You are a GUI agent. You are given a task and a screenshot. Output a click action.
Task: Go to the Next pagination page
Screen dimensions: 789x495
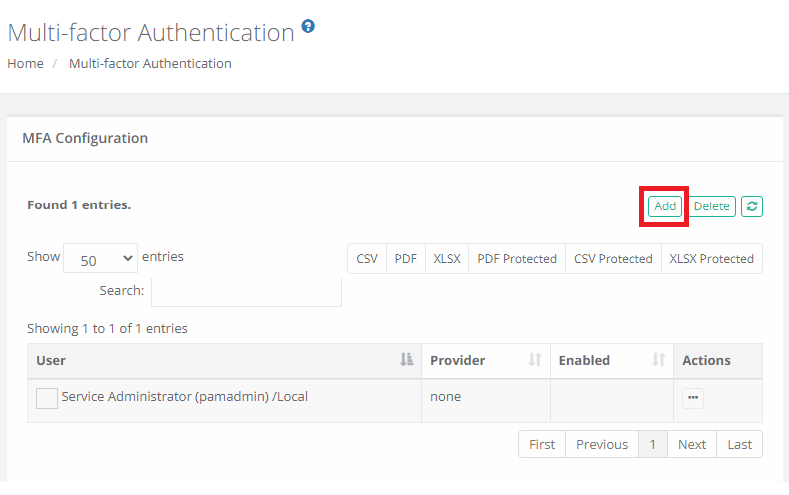(x=692, y=444)
